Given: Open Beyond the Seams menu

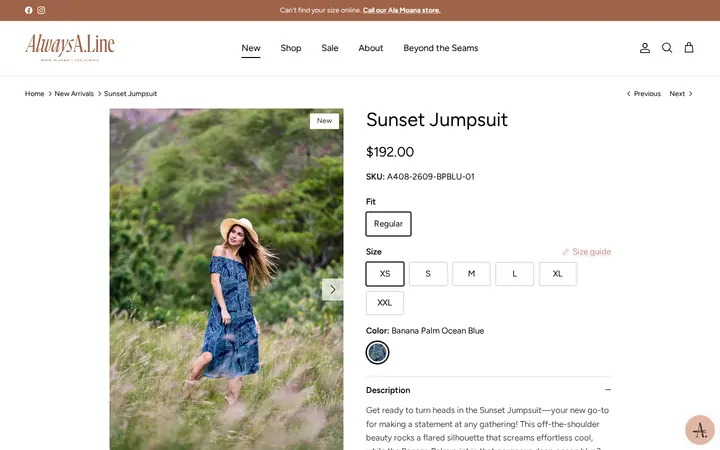Looking at the screenshot, I should (440, 48).
